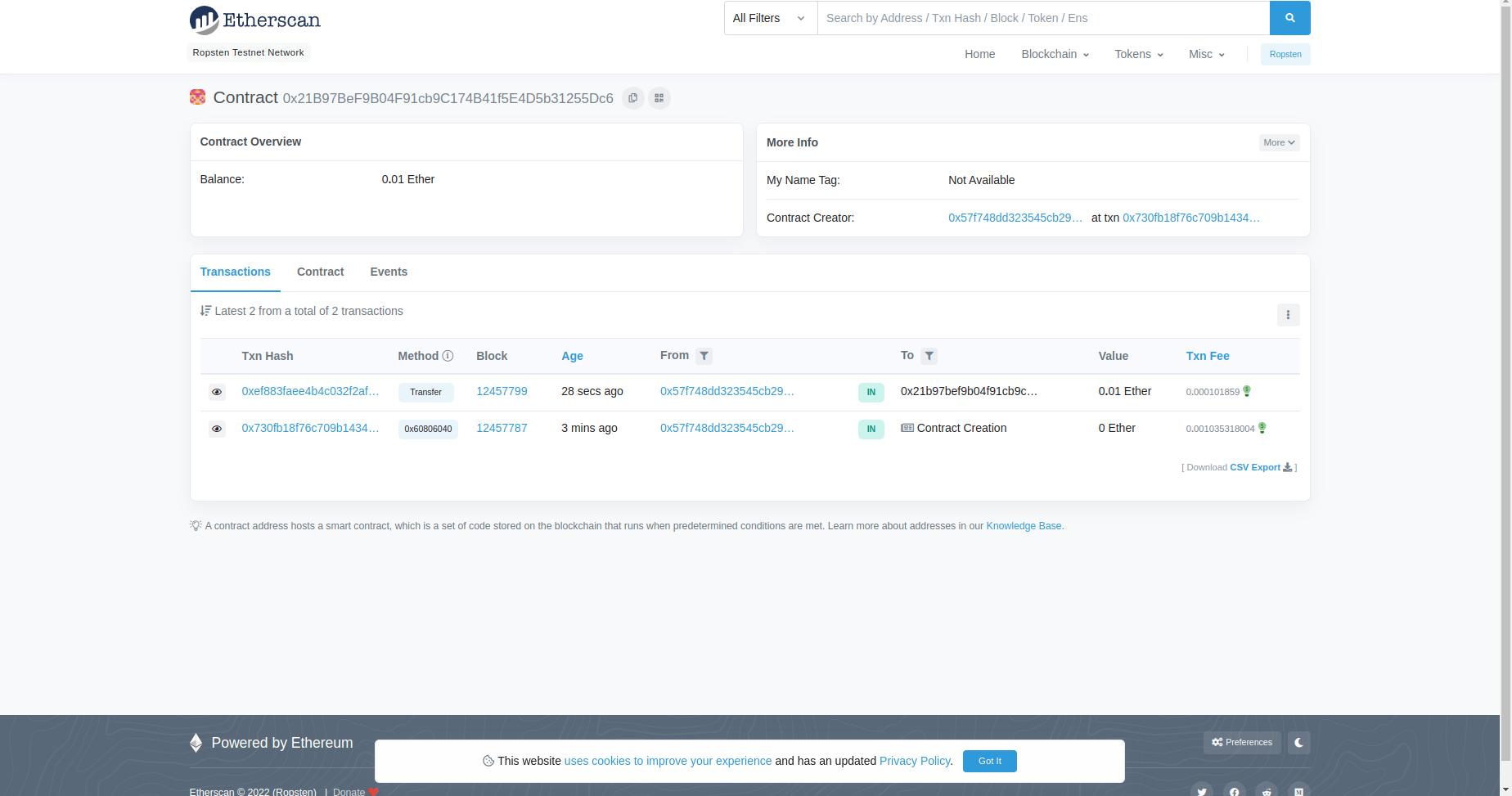The image size is (1512, 796).
Task: Toggle dark mode with the moon icon
Action: pyautogui.click(x=1298, y=743)
